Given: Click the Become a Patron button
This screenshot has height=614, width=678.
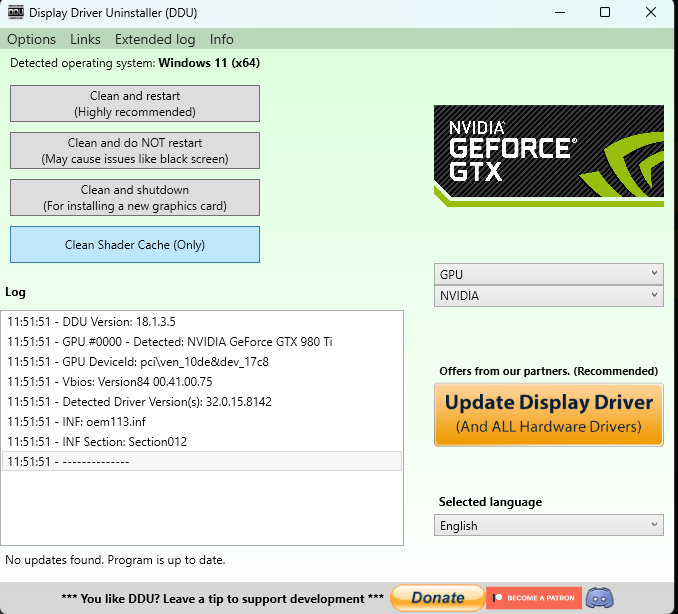Looking at the screenshot, I should tap(534, 598).
